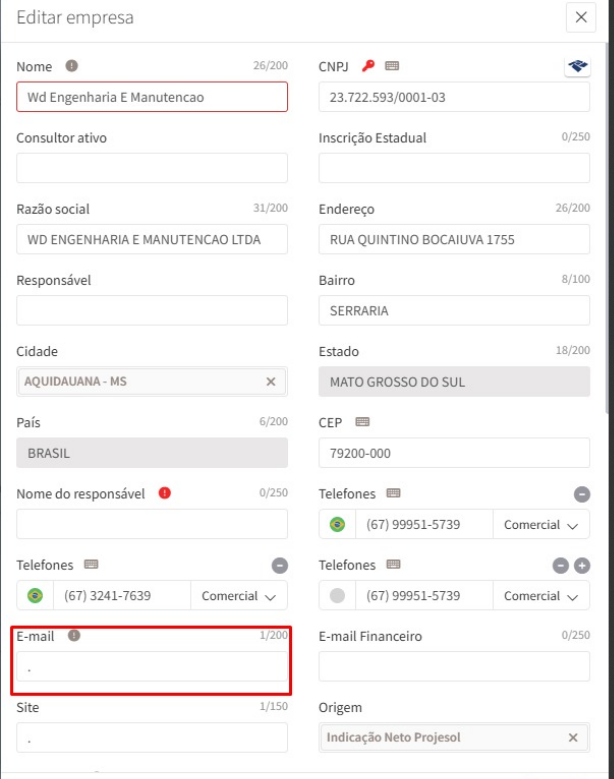Open Brazil flag selector for (67) 3241-7639

pyautogui.click(x=35, y=596)
